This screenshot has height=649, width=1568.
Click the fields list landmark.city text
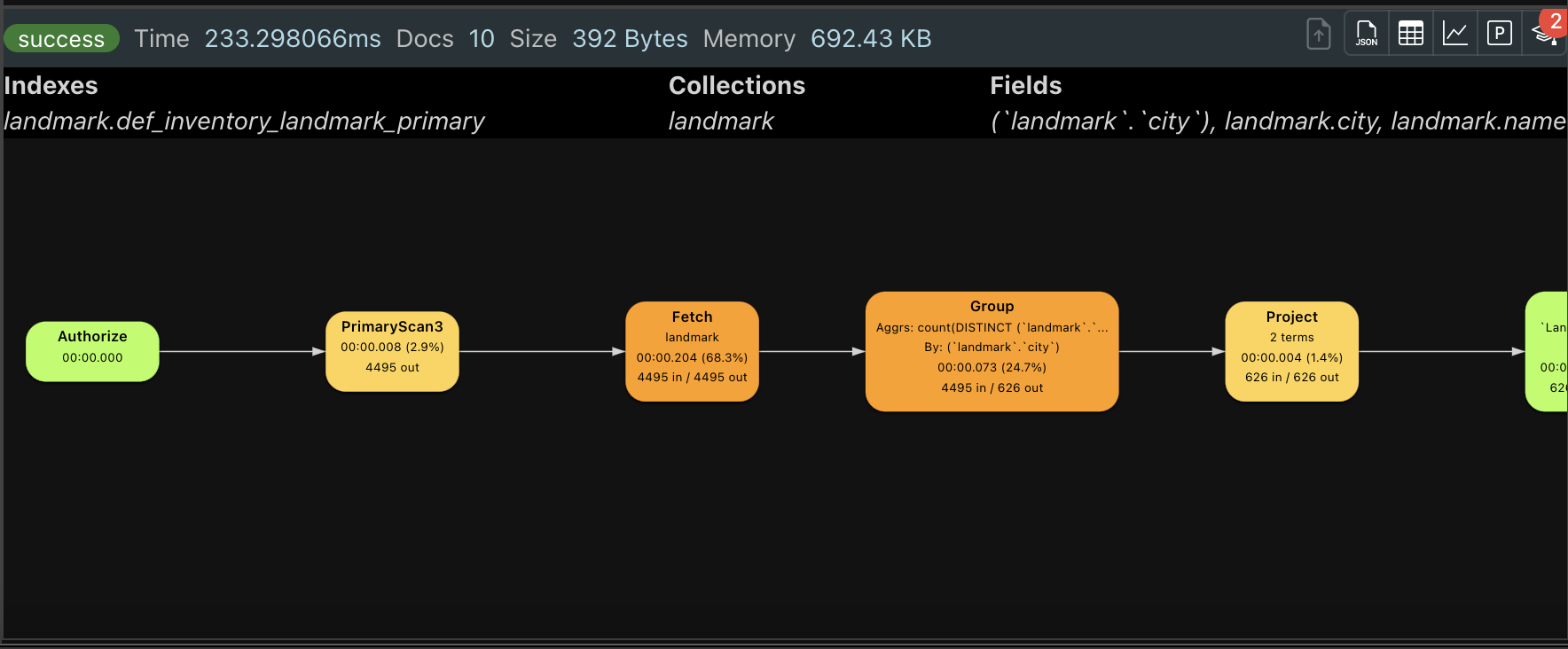click(x=1301, y=121)
